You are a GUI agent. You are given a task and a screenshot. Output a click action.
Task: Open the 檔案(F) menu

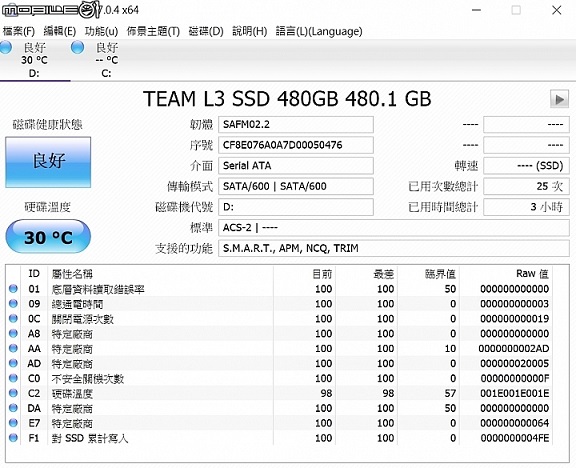18,32
